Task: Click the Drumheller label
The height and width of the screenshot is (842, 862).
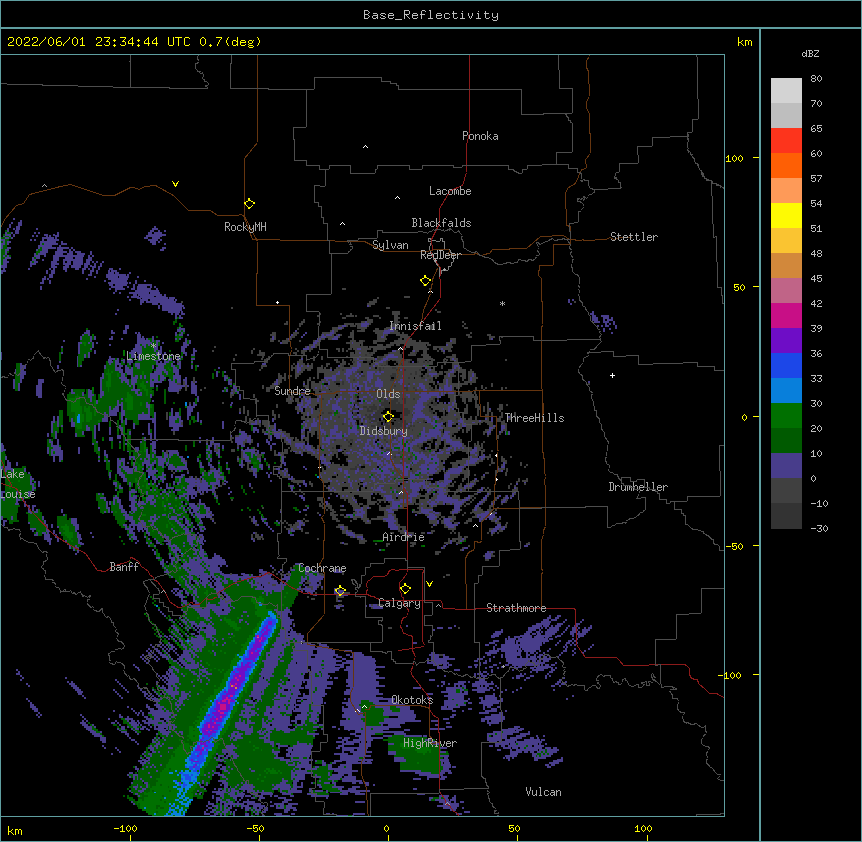Action: coord(638,487)
